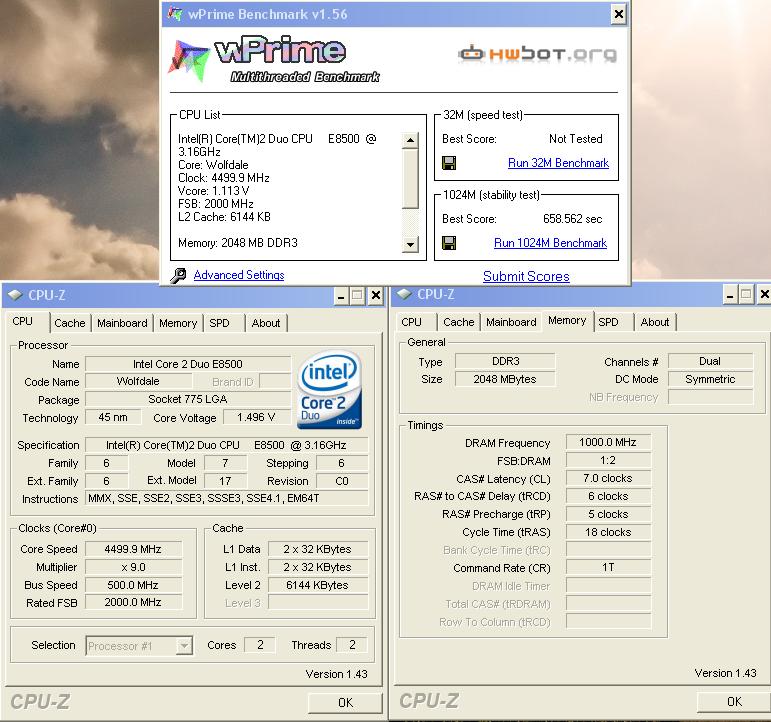This screenshot has height=722, width=771.
Task: Open the Memory tab in left CPU-Z
Action: pyautogui.click(x=178, y=323)
